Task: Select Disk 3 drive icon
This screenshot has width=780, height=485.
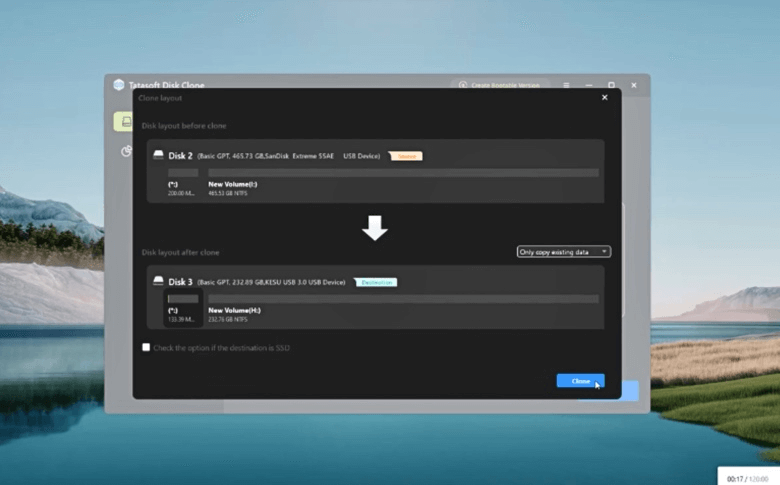Action: [x=158, y=282]
